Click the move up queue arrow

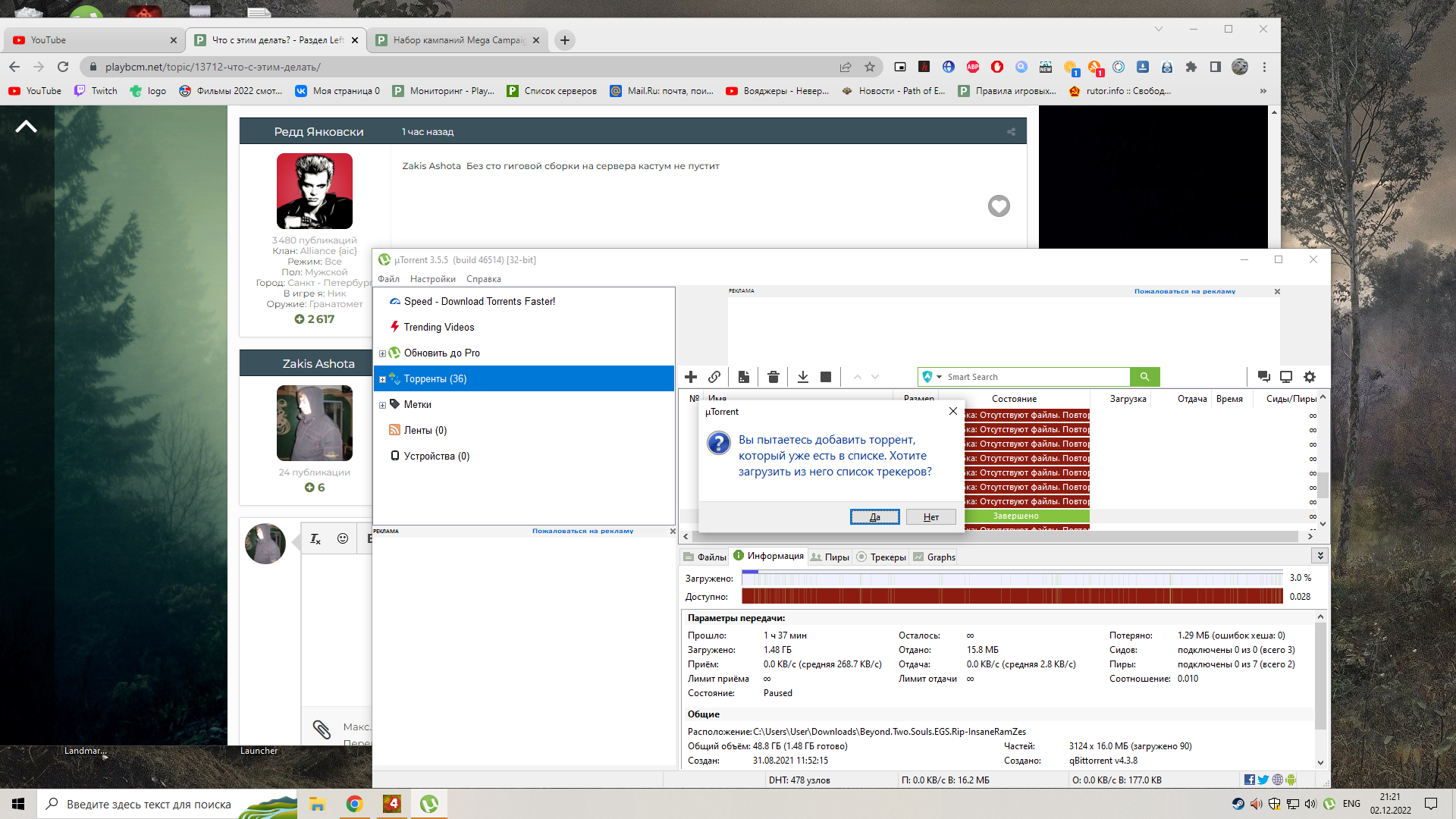pyautogui.click(x=858, y=377)
